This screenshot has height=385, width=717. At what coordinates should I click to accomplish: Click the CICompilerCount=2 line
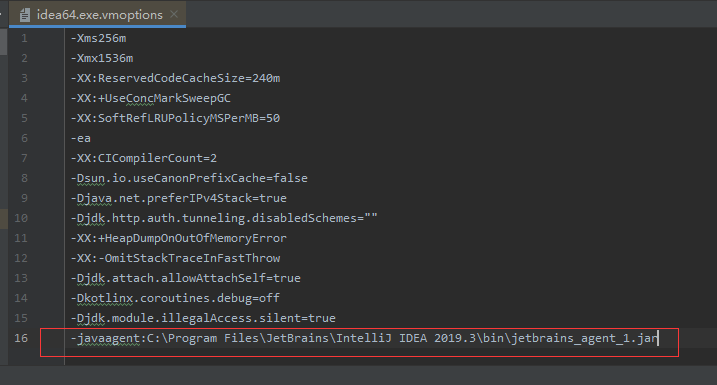pos(144,158)
